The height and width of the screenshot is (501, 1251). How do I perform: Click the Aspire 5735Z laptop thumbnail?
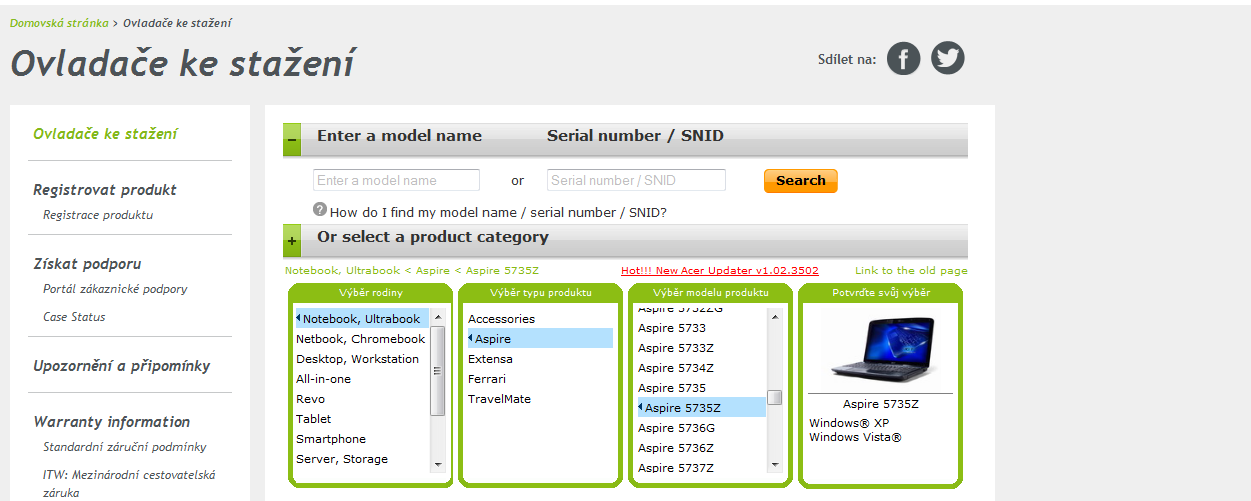(x=880, y=350)
